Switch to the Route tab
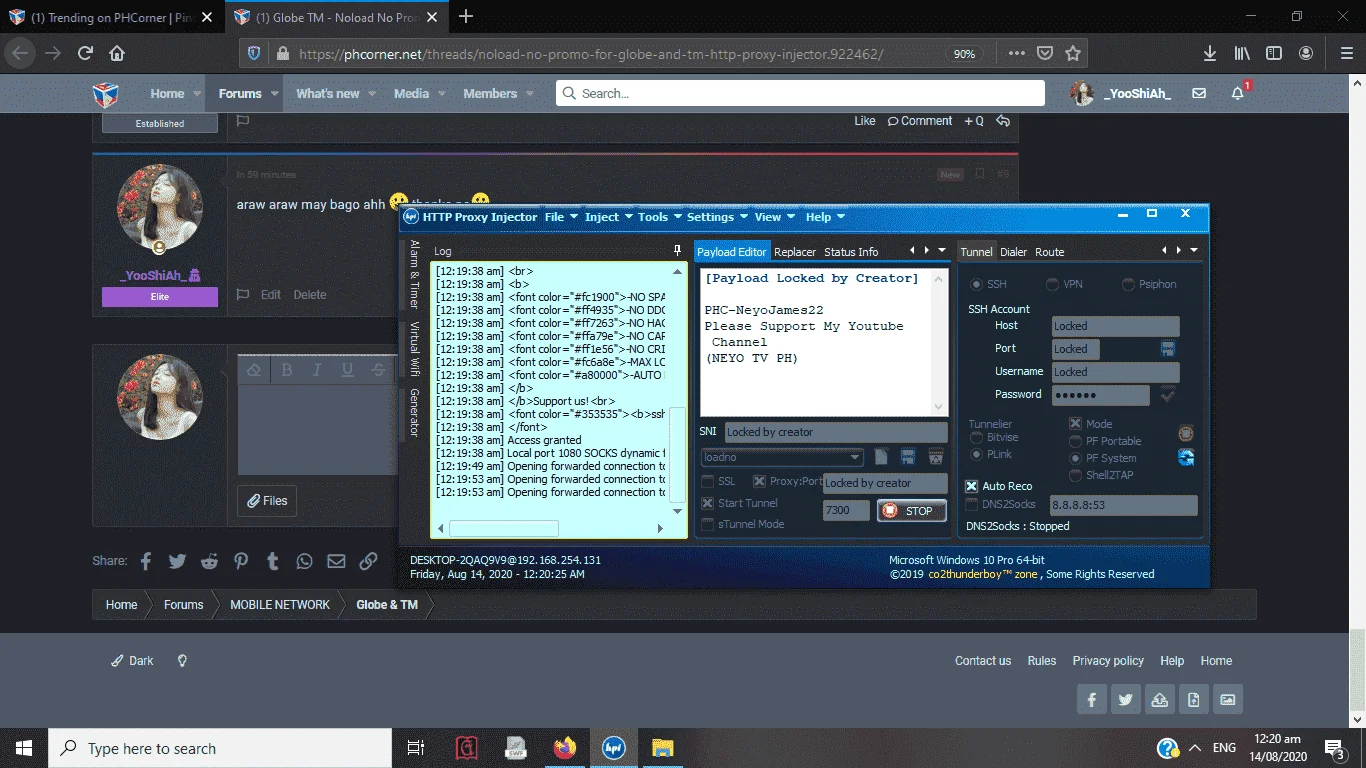The width and height of the screenshot is (1366, 768). pos(1050,252)
